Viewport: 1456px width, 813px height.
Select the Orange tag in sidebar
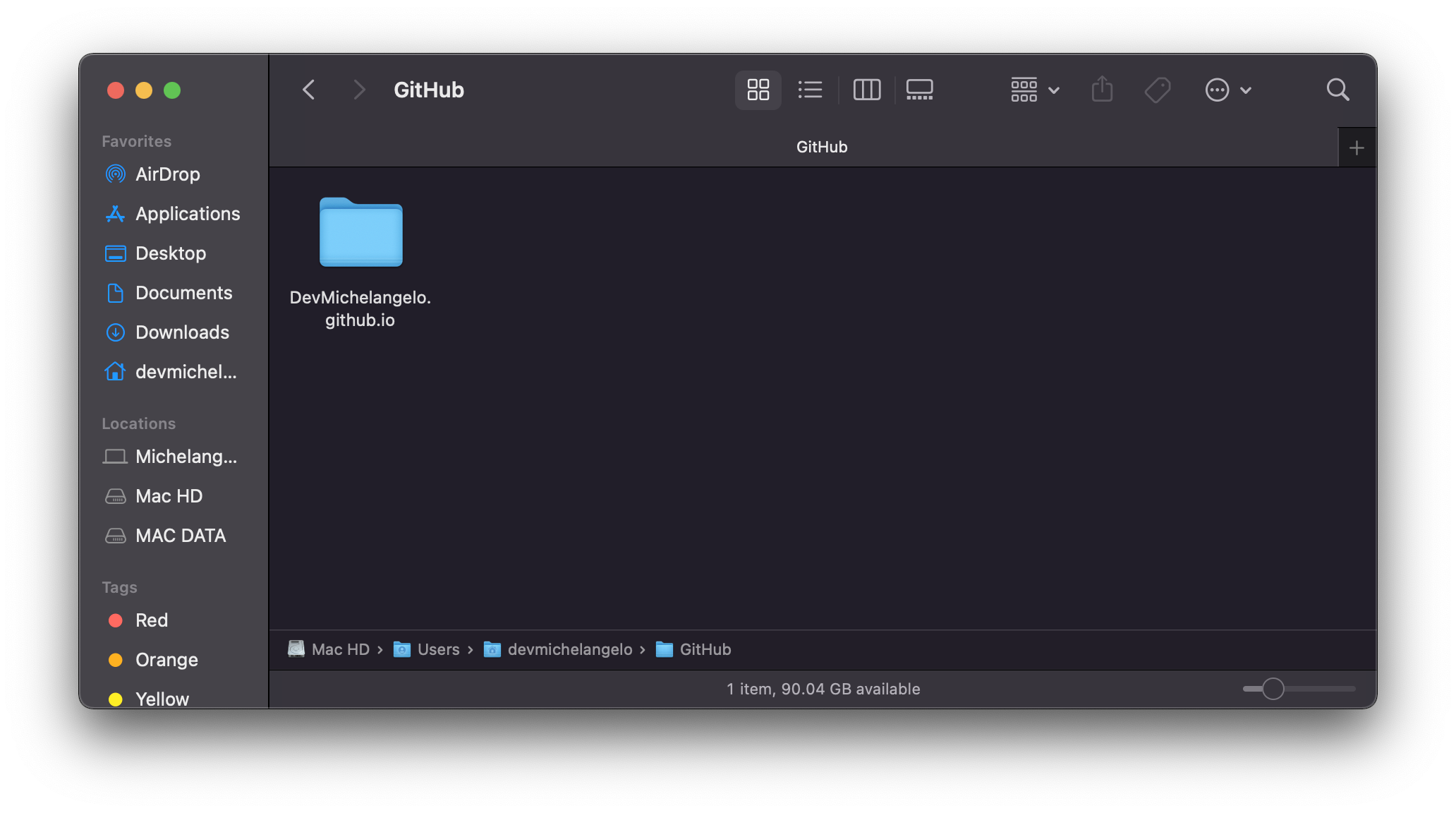pyautogui.click(x=166, y=660)
